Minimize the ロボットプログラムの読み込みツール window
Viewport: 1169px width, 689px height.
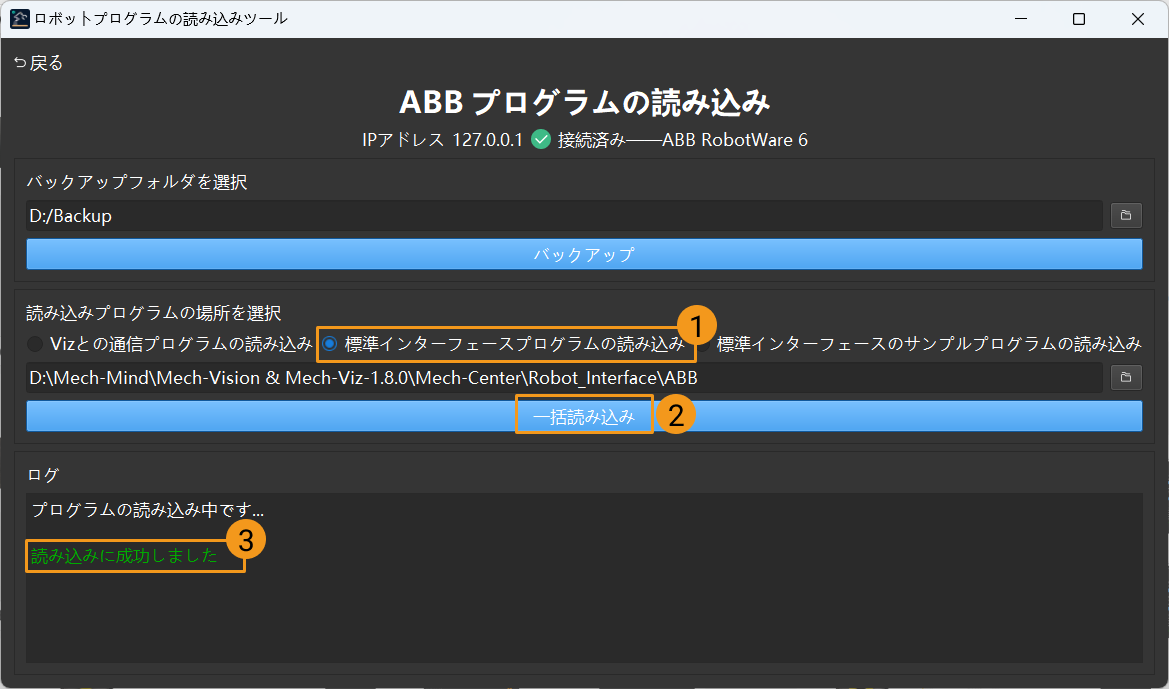coord(1021,19)
